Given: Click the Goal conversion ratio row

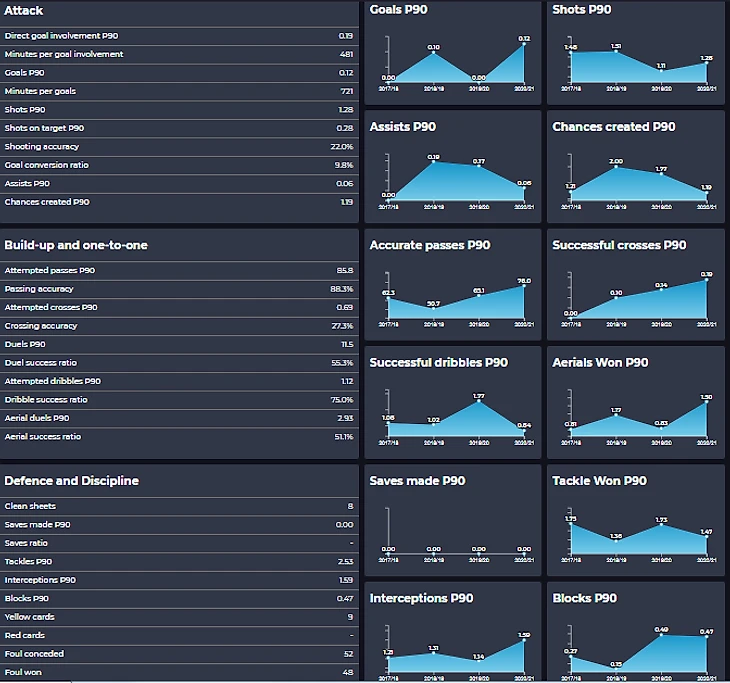Looking at the screenshot, I should point(178,165).
